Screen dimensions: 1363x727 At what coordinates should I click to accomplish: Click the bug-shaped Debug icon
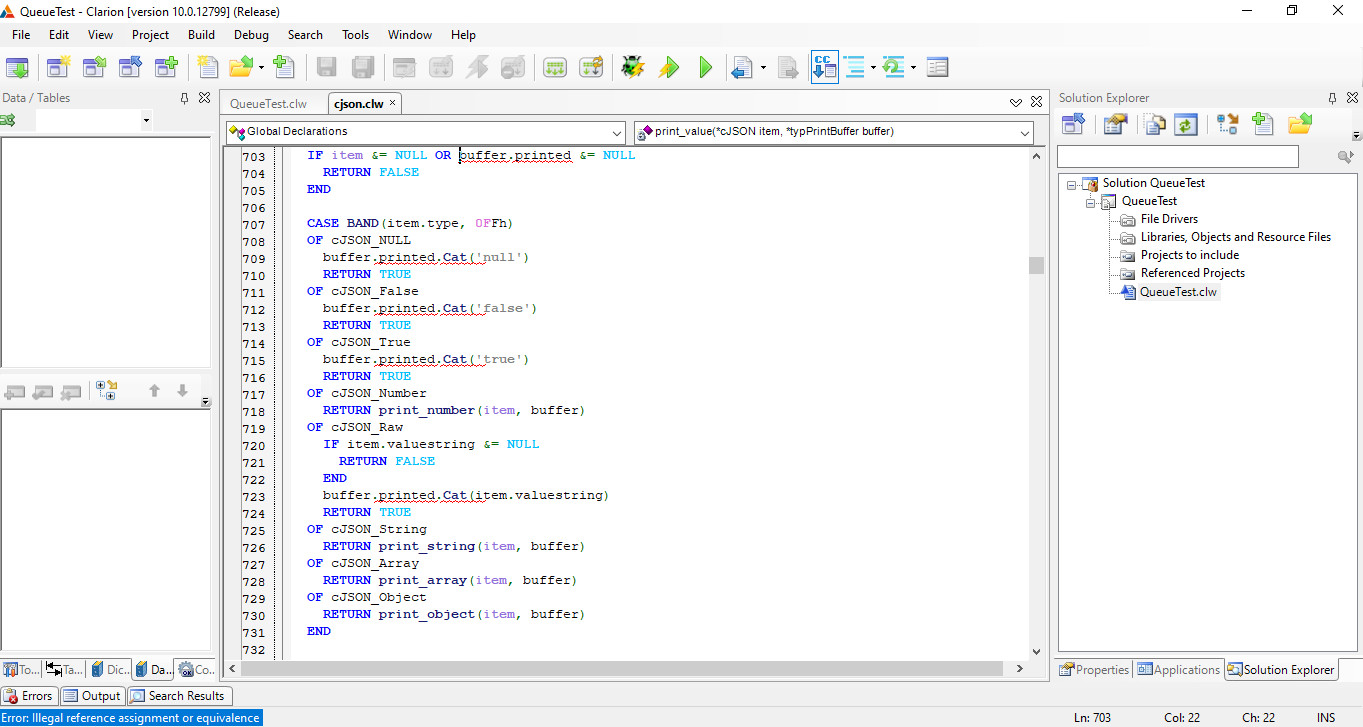point(631,68)
